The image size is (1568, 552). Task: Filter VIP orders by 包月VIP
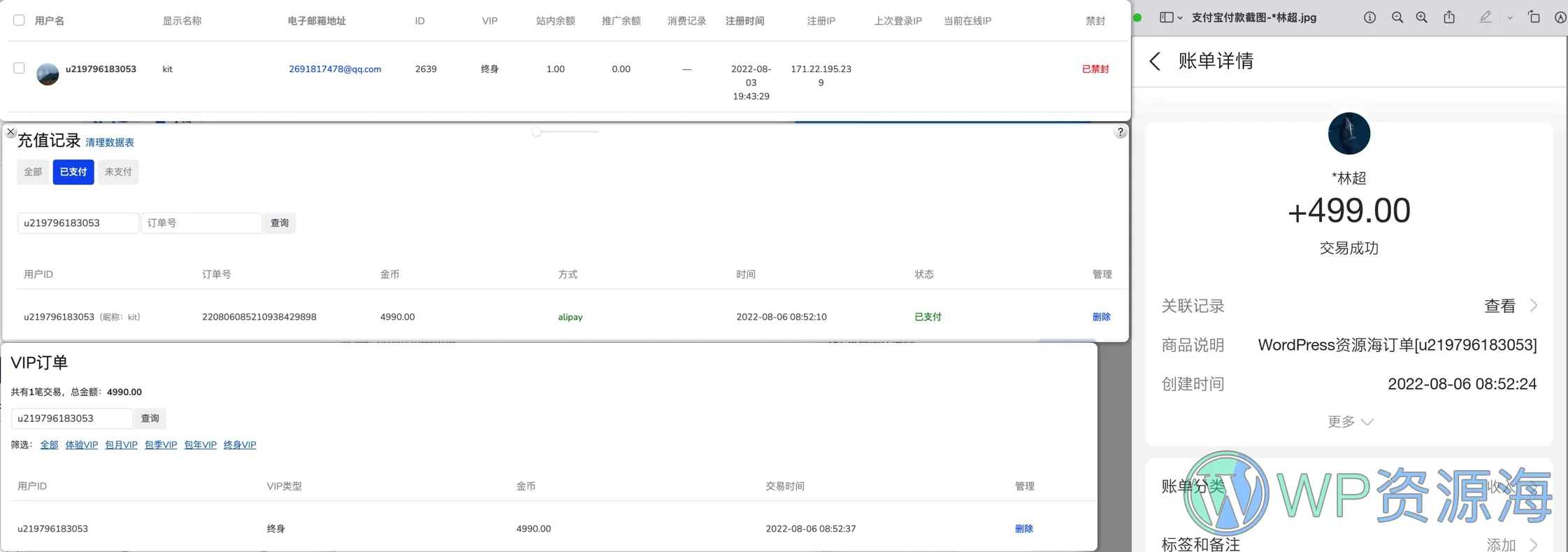121,445
